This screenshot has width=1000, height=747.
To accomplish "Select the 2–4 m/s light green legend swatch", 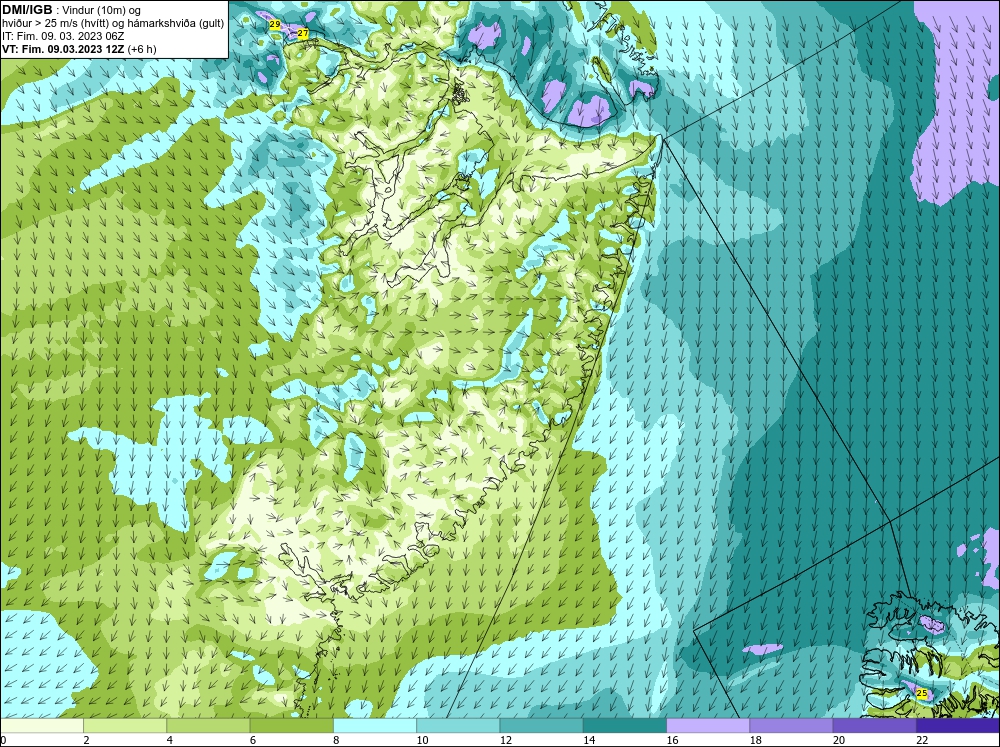I will [125, 726].
